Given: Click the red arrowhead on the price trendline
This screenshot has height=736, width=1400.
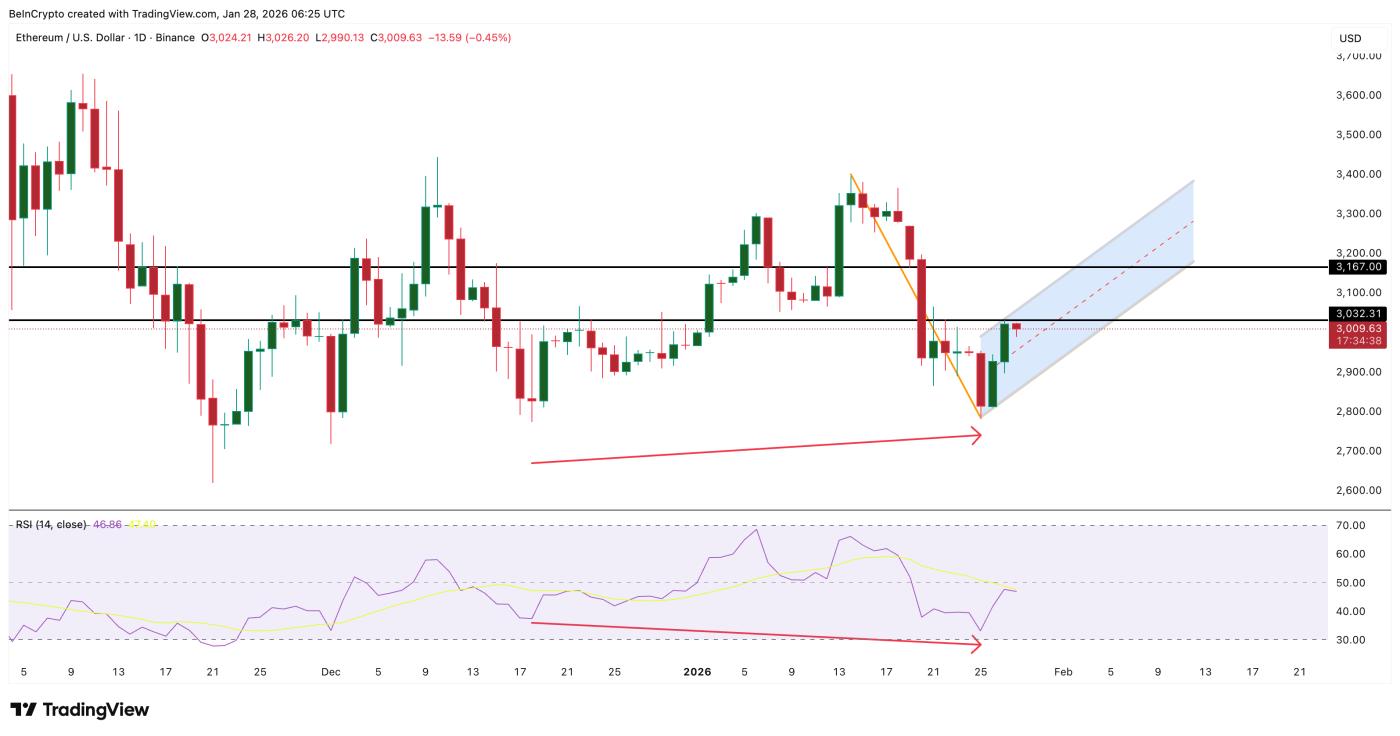Looking at the screenshot, I should (975, 435).
